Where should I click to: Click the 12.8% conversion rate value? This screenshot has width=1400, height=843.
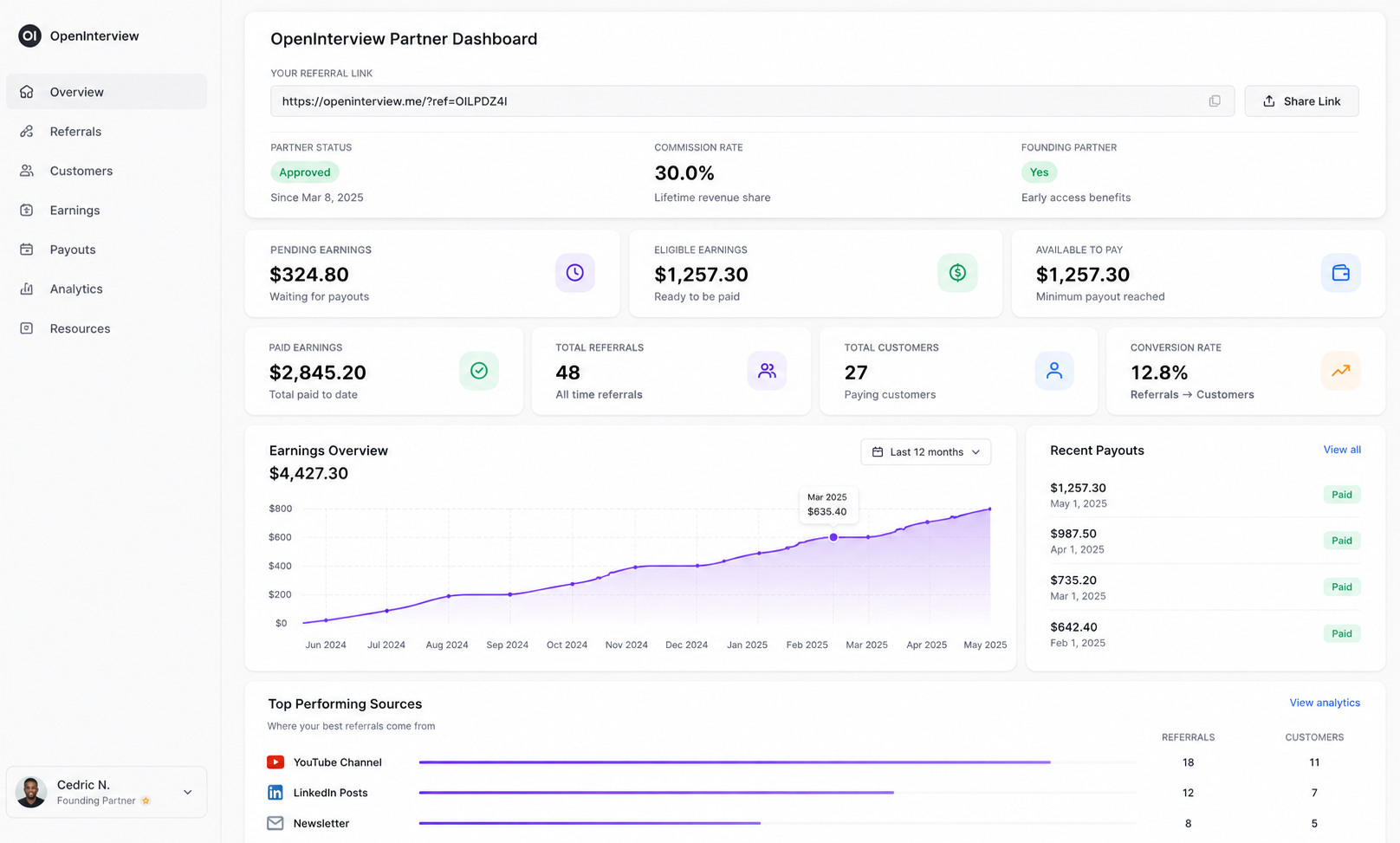coord(1159,373)
